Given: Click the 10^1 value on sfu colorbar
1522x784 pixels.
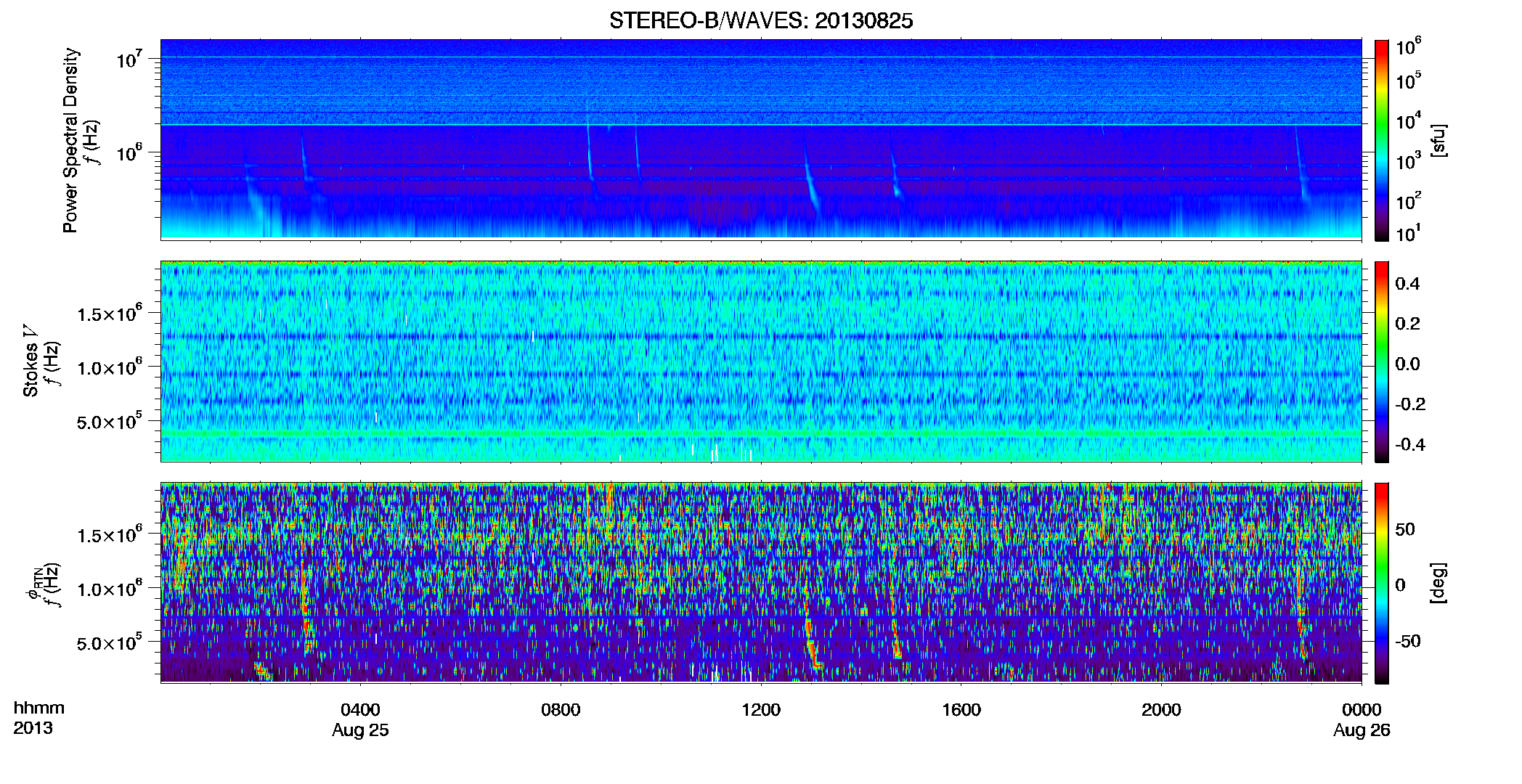Looking at the screenshot, I should [x=1409, y=233].
